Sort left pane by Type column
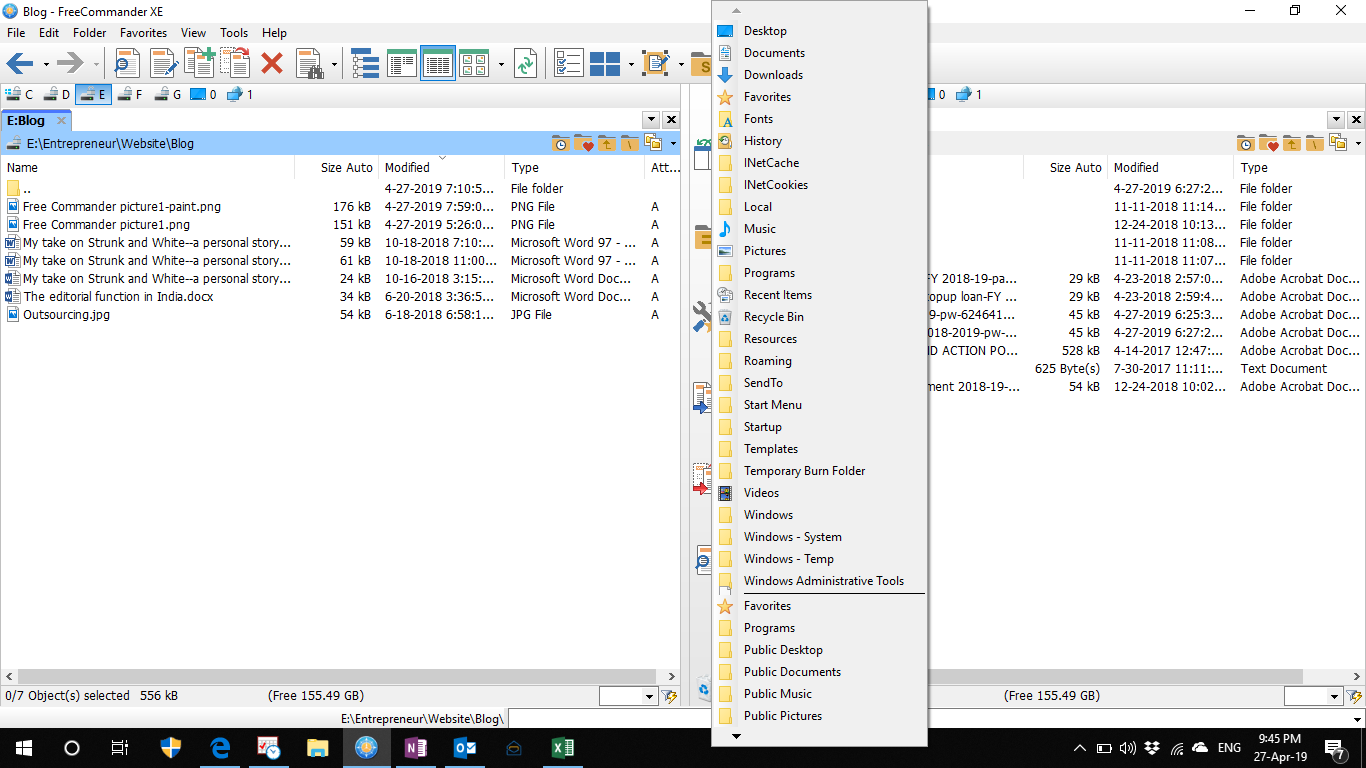This screenshot has width=1366, height=768. tap(575, 168)
